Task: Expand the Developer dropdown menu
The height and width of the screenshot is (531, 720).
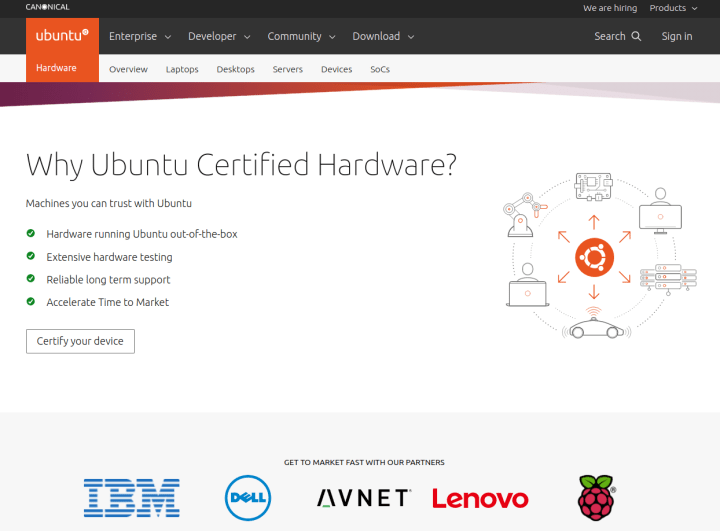Action: [219, 36]
